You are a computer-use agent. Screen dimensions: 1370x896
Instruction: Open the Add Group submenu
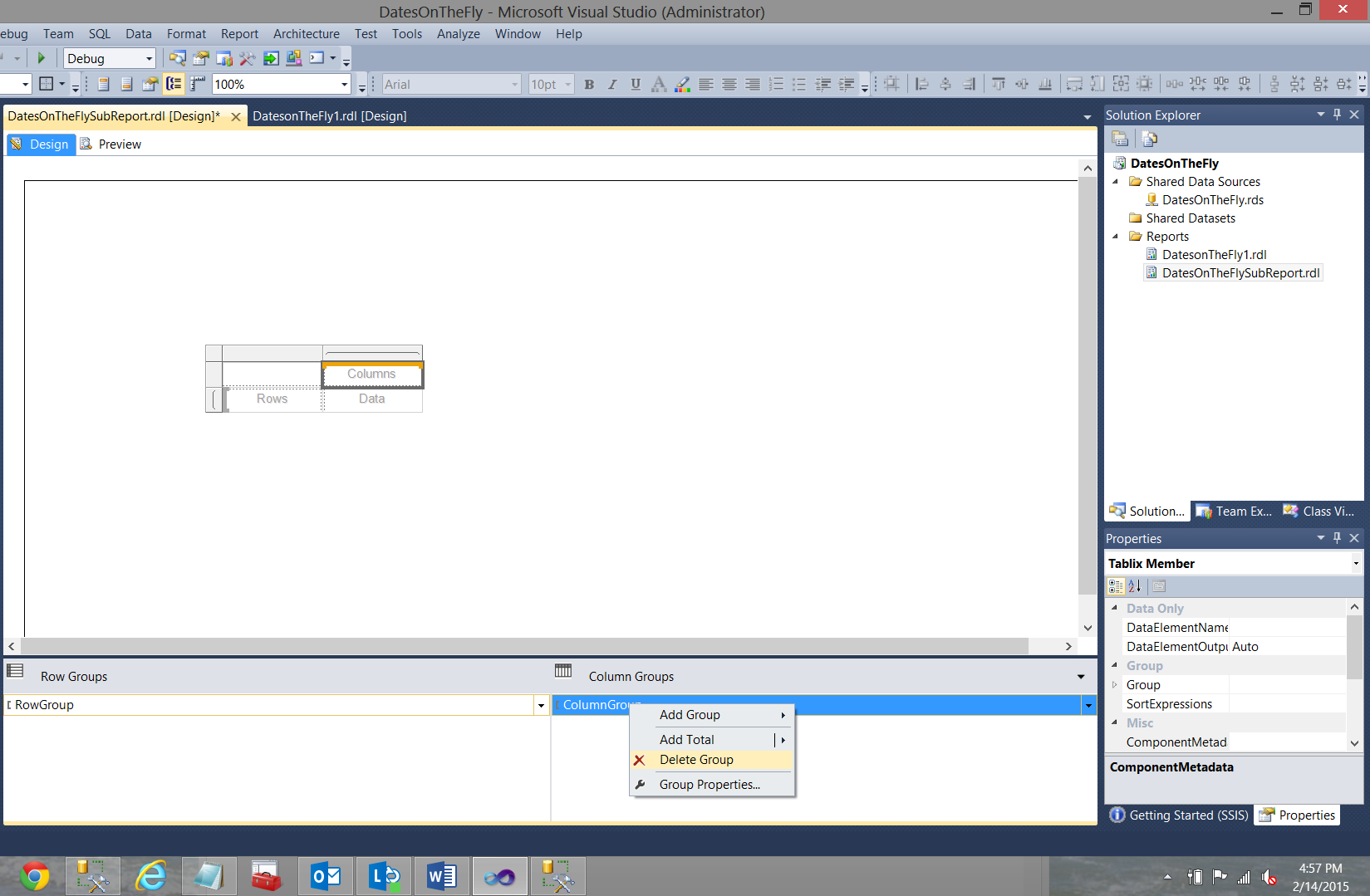(x=711, y=715)
